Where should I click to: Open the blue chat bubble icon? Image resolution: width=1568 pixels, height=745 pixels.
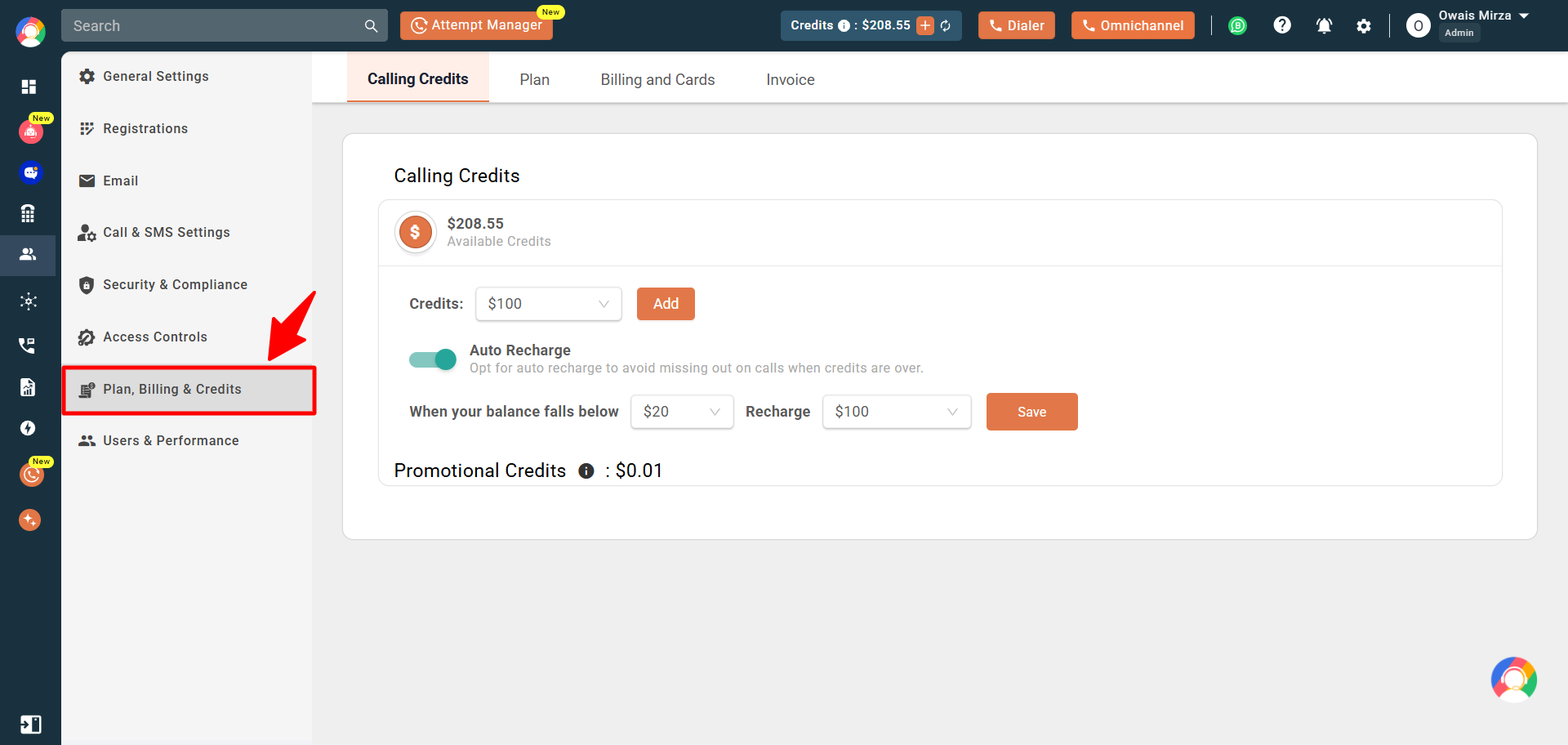(x=30, y=172)
